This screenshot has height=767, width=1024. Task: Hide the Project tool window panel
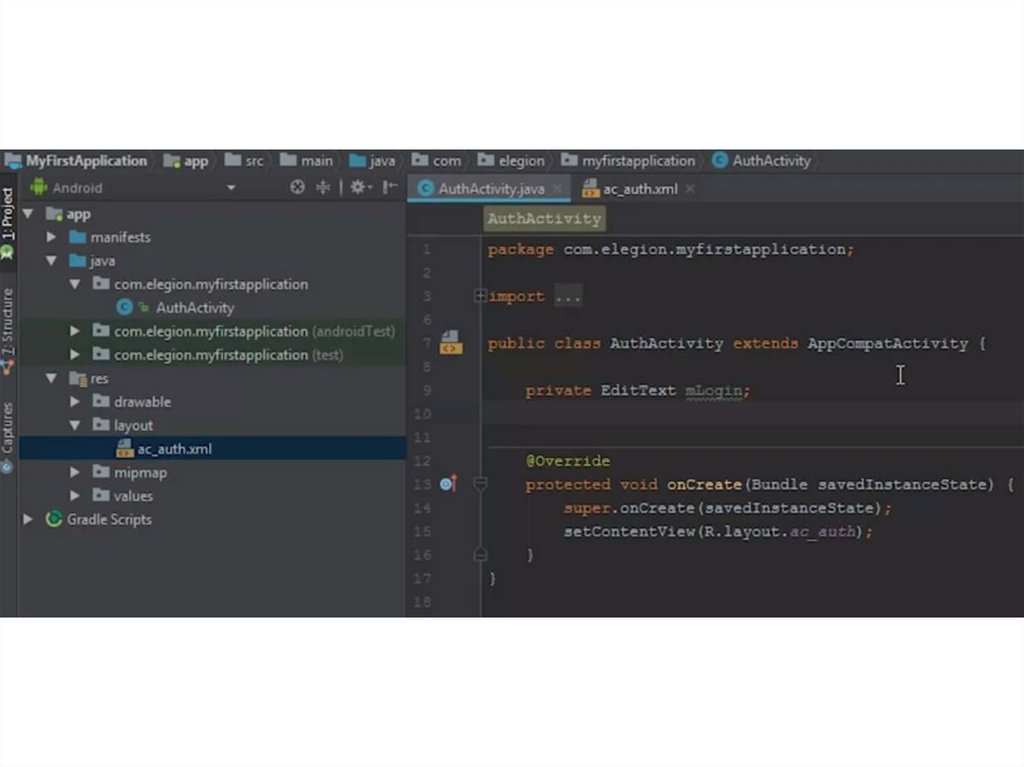tap(390, 187)
